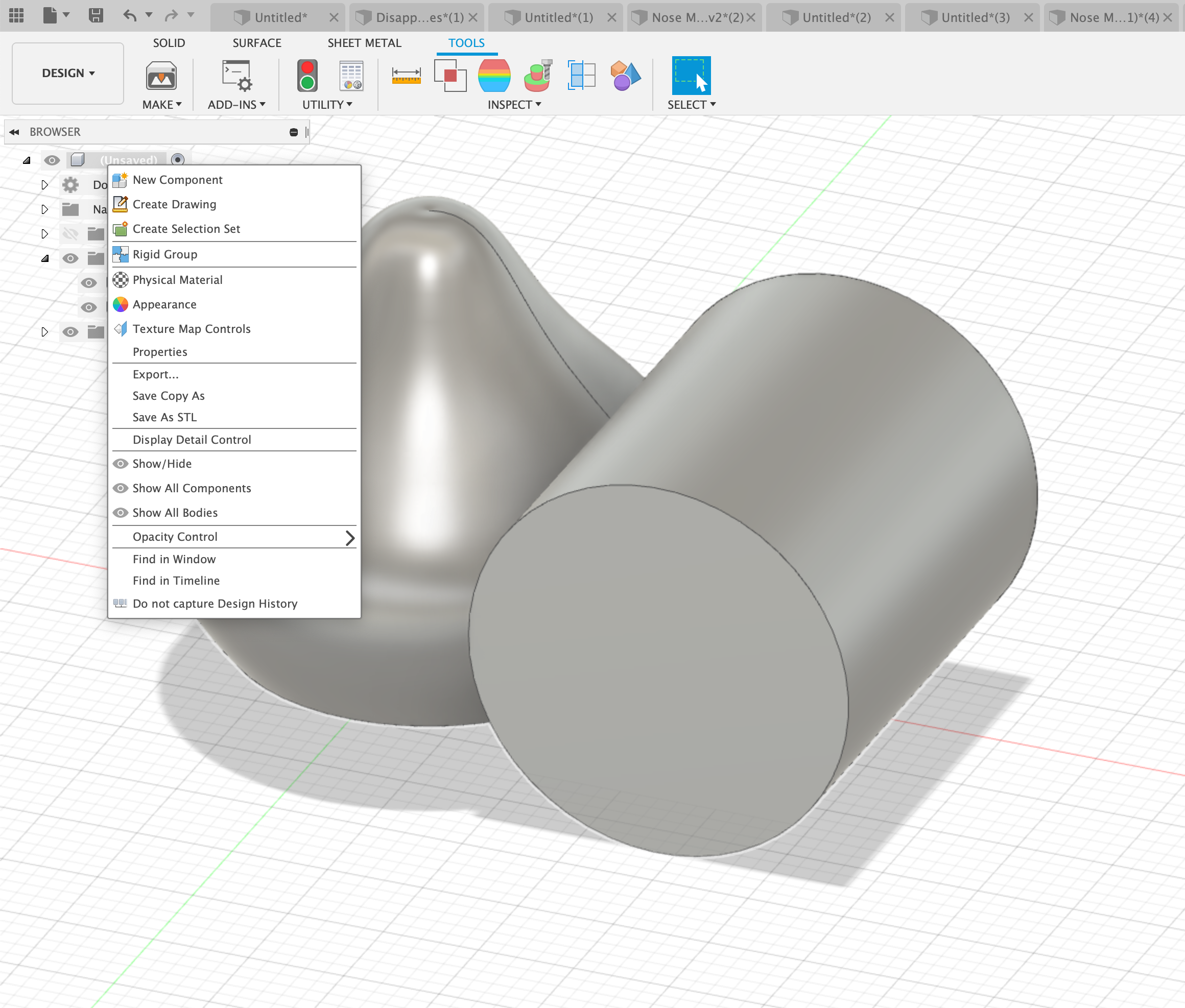The width and height of the screenshot is (1185, 1008).
Task: Select Appearance in the context menu
Action: (164, 304)
